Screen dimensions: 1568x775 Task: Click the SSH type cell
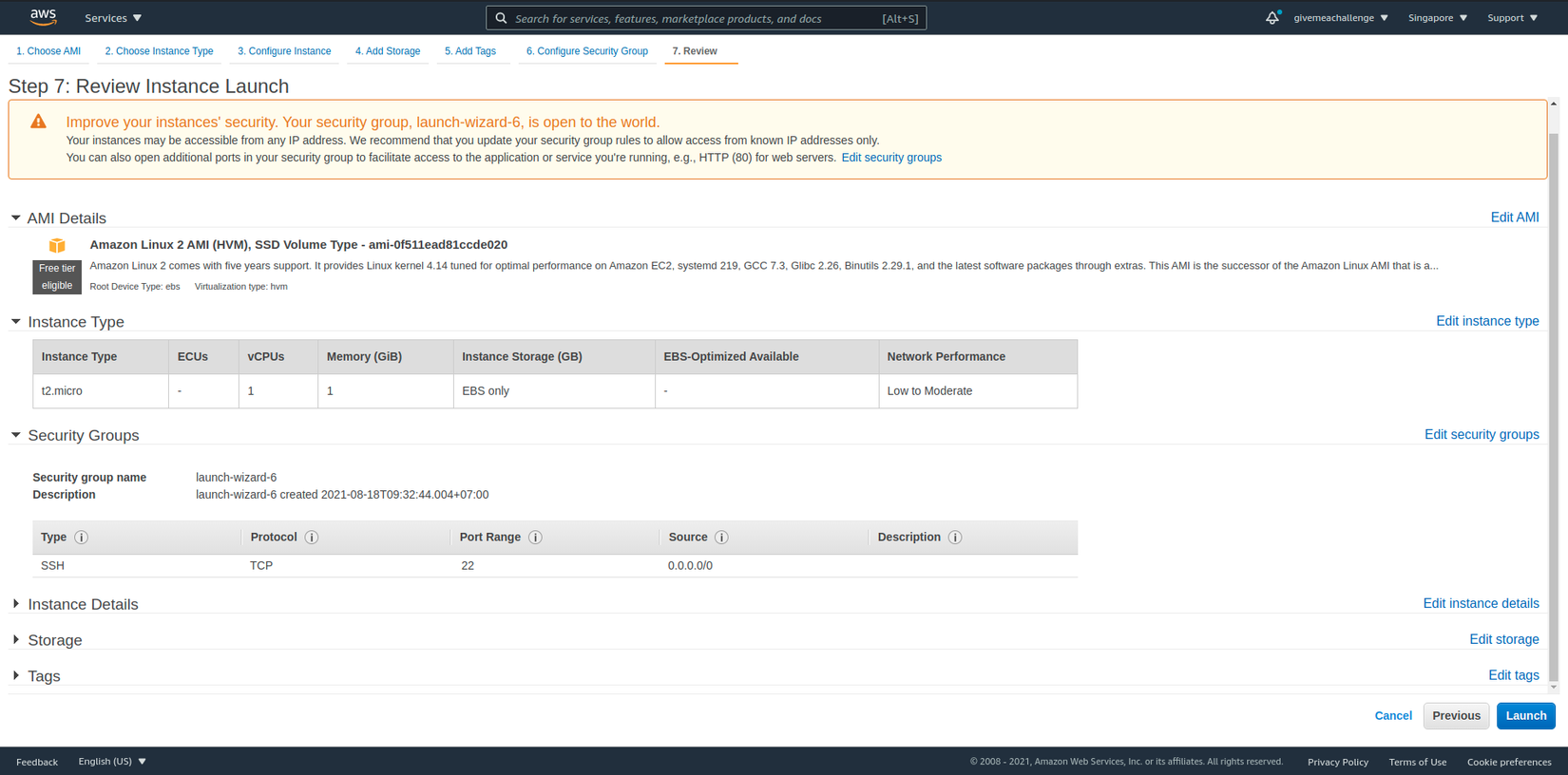[52, 566]
